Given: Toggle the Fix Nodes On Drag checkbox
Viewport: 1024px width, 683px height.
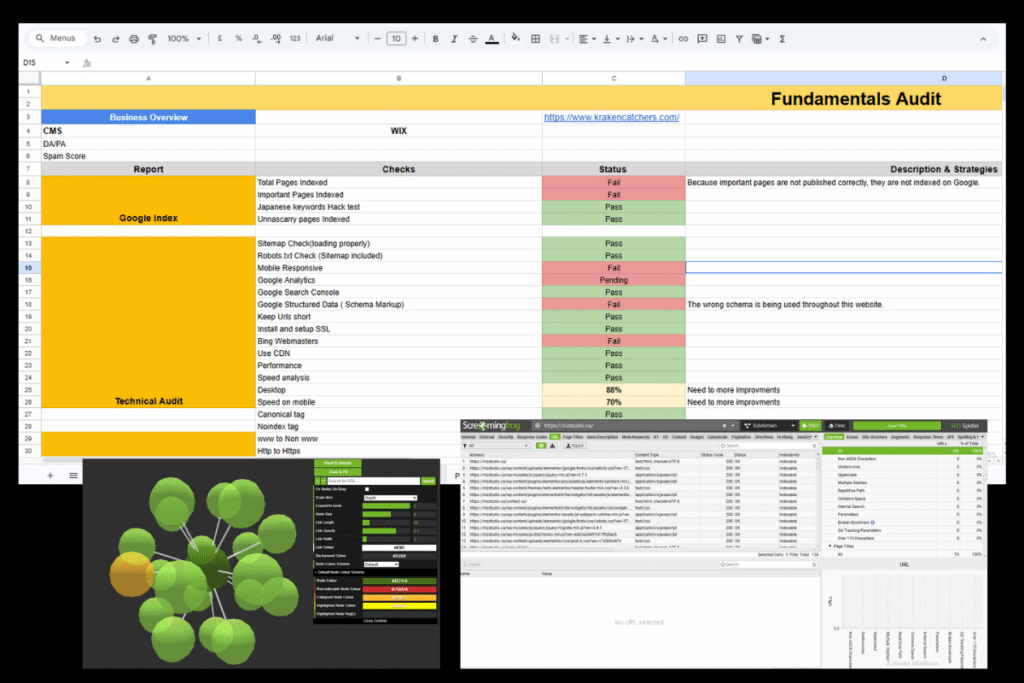Looking at the screenshot, I should click(367, 489).
